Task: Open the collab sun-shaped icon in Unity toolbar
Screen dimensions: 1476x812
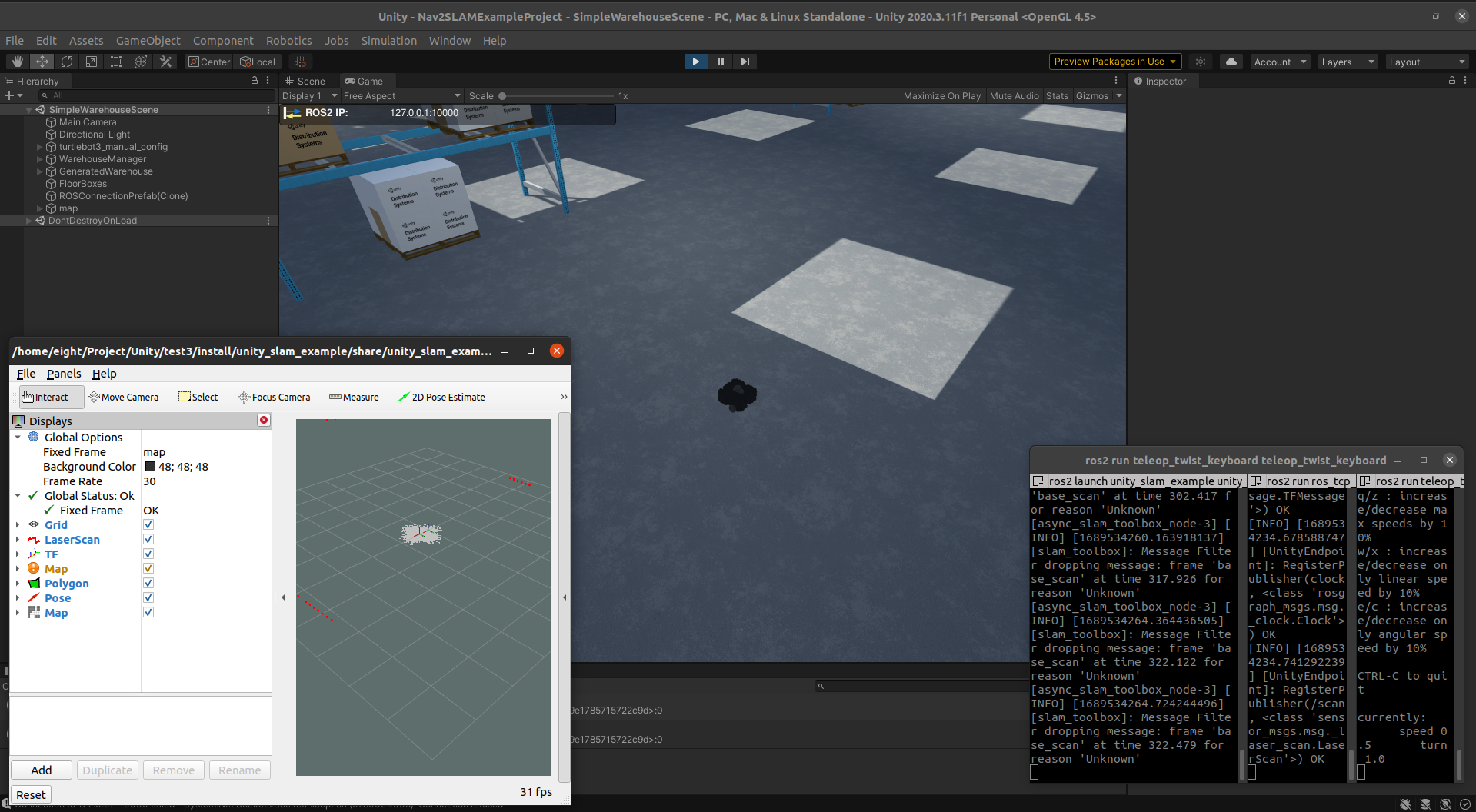Action: click(x=1201, y=62)
